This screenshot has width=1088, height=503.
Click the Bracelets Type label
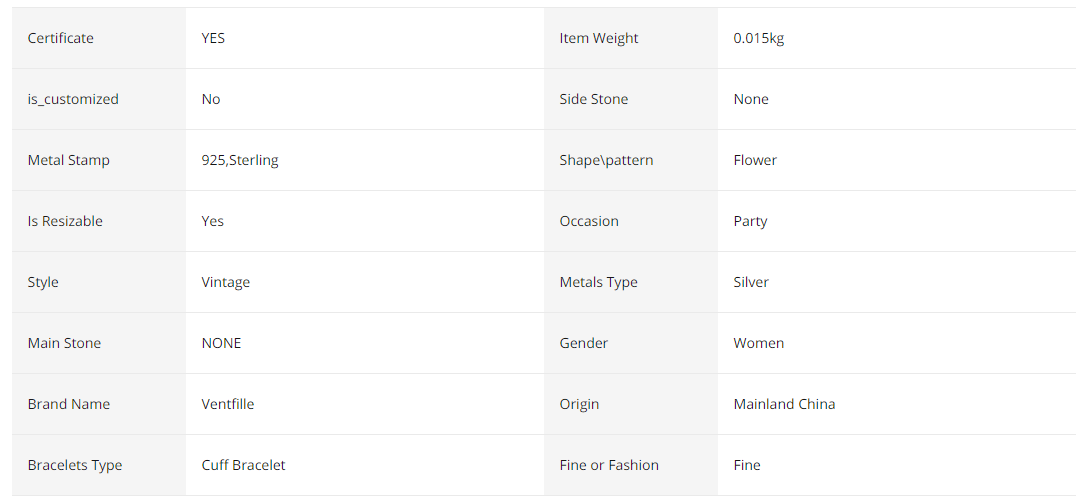click(x=75, y=465)
